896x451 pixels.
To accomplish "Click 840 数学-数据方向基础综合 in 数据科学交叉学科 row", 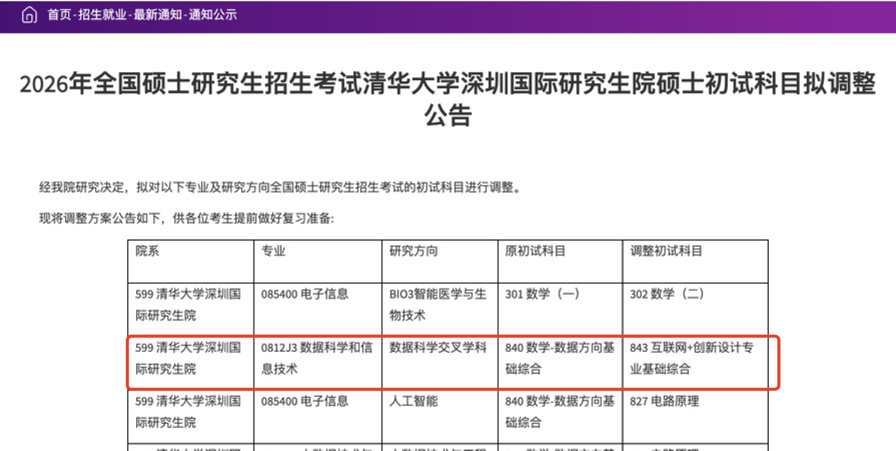I will coord(560,363).
